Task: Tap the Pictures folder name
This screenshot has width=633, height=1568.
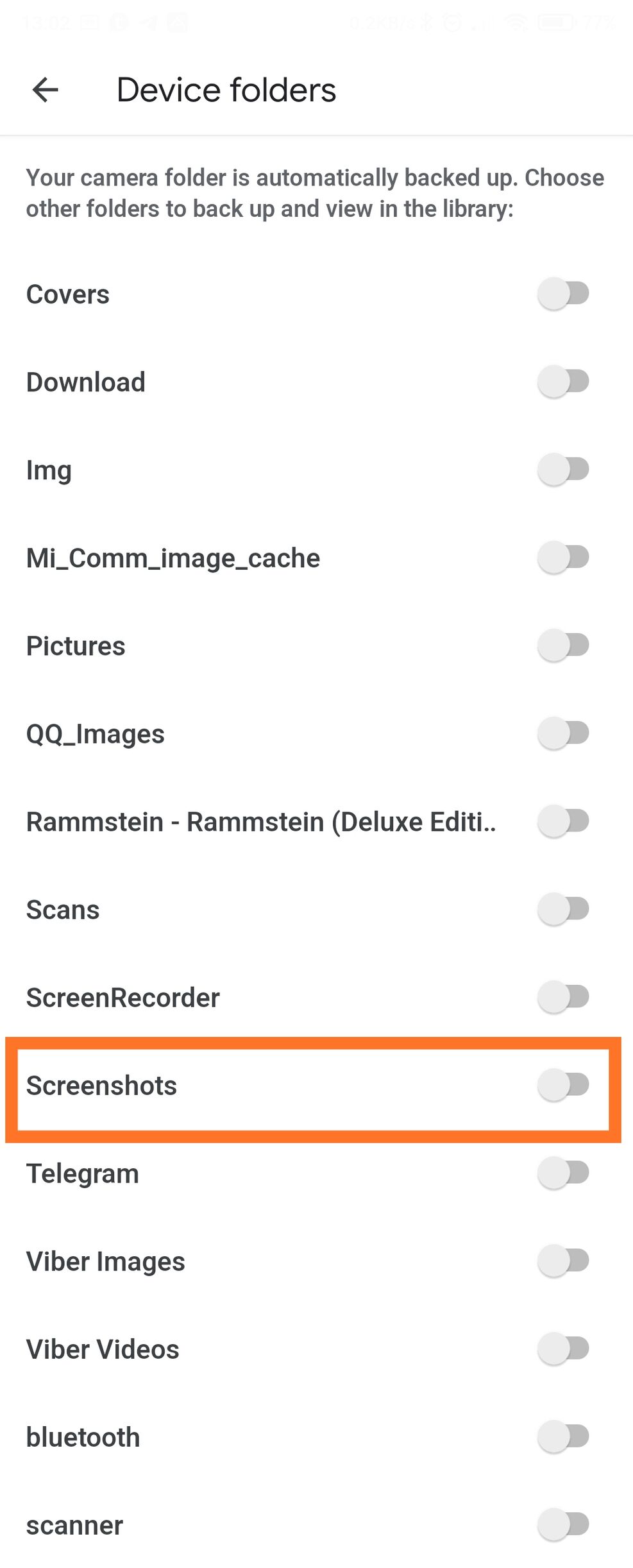Action: 76,646
